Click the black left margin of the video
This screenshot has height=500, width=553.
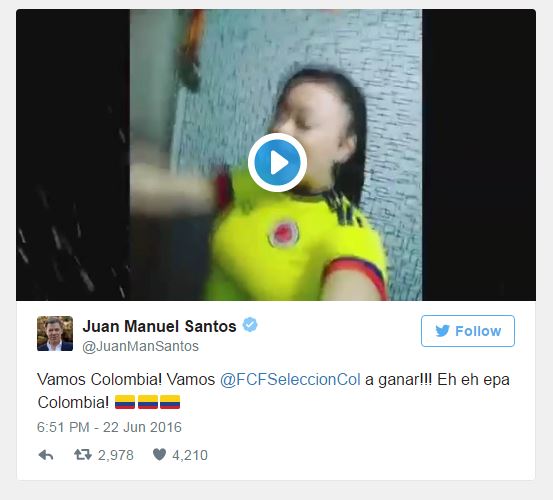point(73,155)
